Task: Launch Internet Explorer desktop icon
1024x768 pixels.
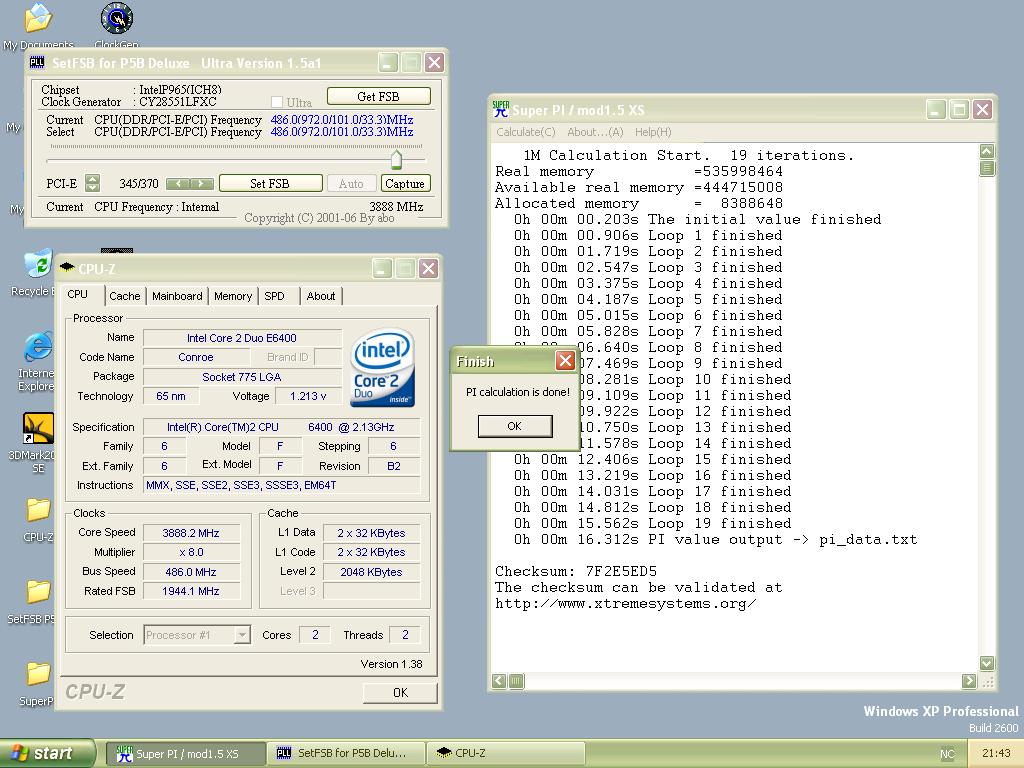Action: tap(38, 347)
